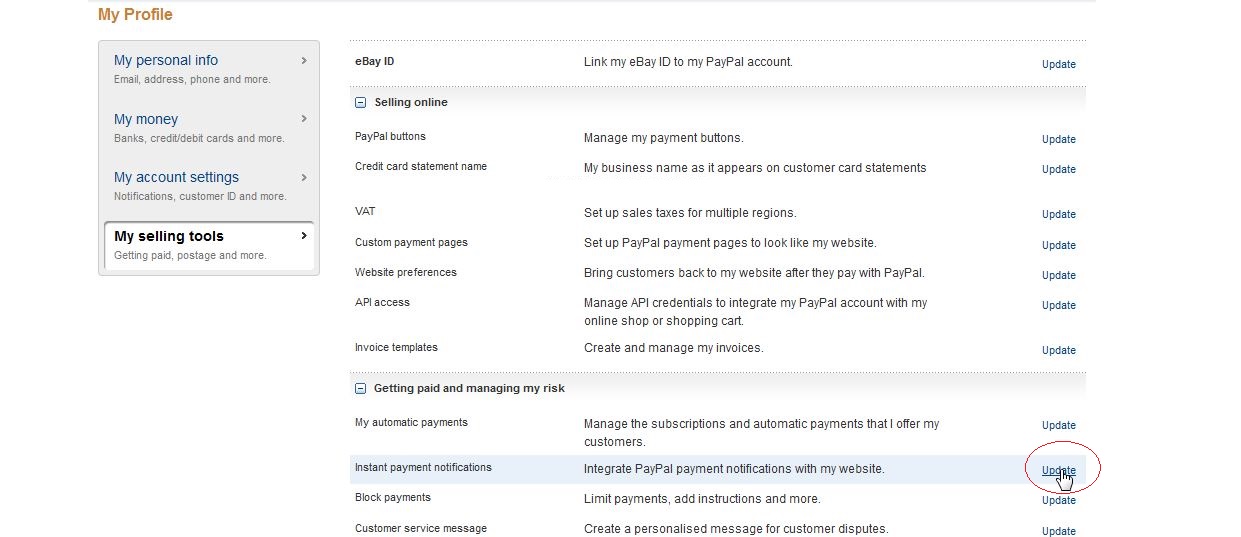
Task: Click chevron arrow beside My selling tools
Action: [x=304, y=236]
